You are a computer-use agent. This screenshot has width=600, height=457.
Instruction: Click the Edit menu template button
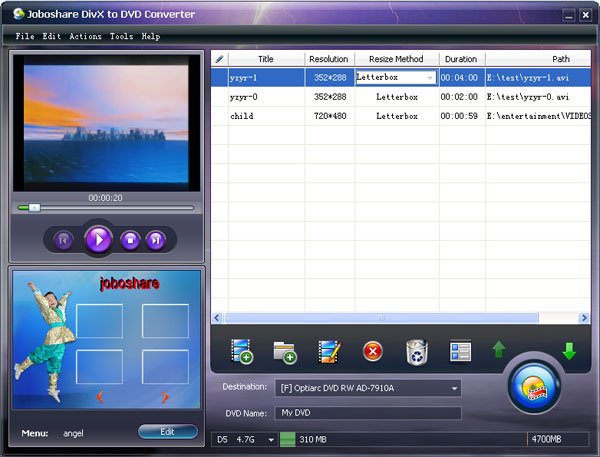click(168, 432)
